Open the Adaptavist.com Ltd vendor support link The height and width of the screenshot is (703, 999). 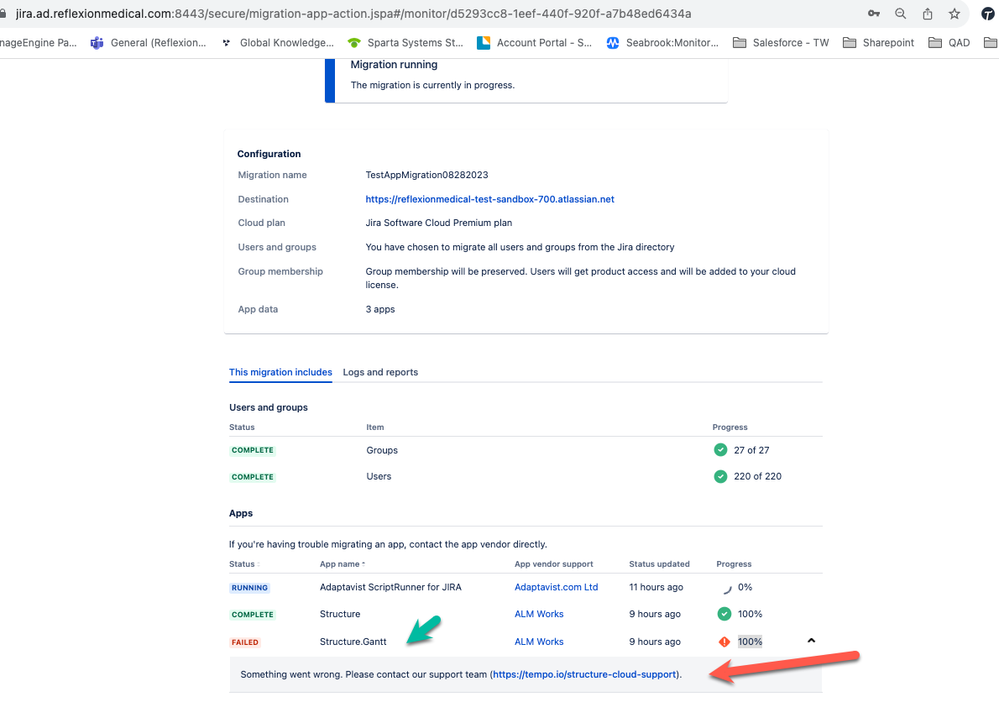tap(556, 587)
